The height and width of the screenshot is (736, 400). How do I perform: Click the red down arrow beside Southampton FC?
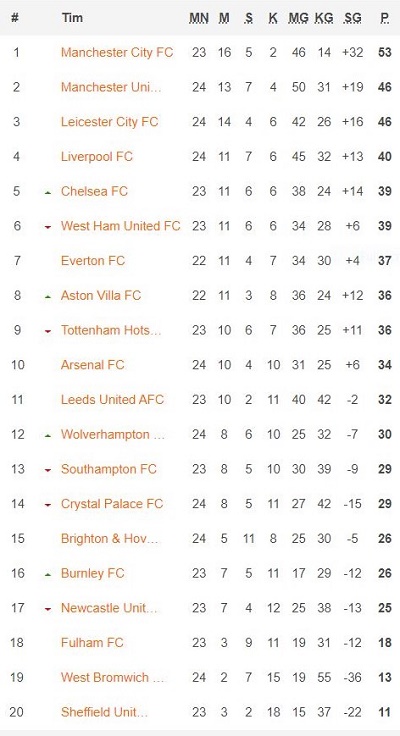coord(47,470)
